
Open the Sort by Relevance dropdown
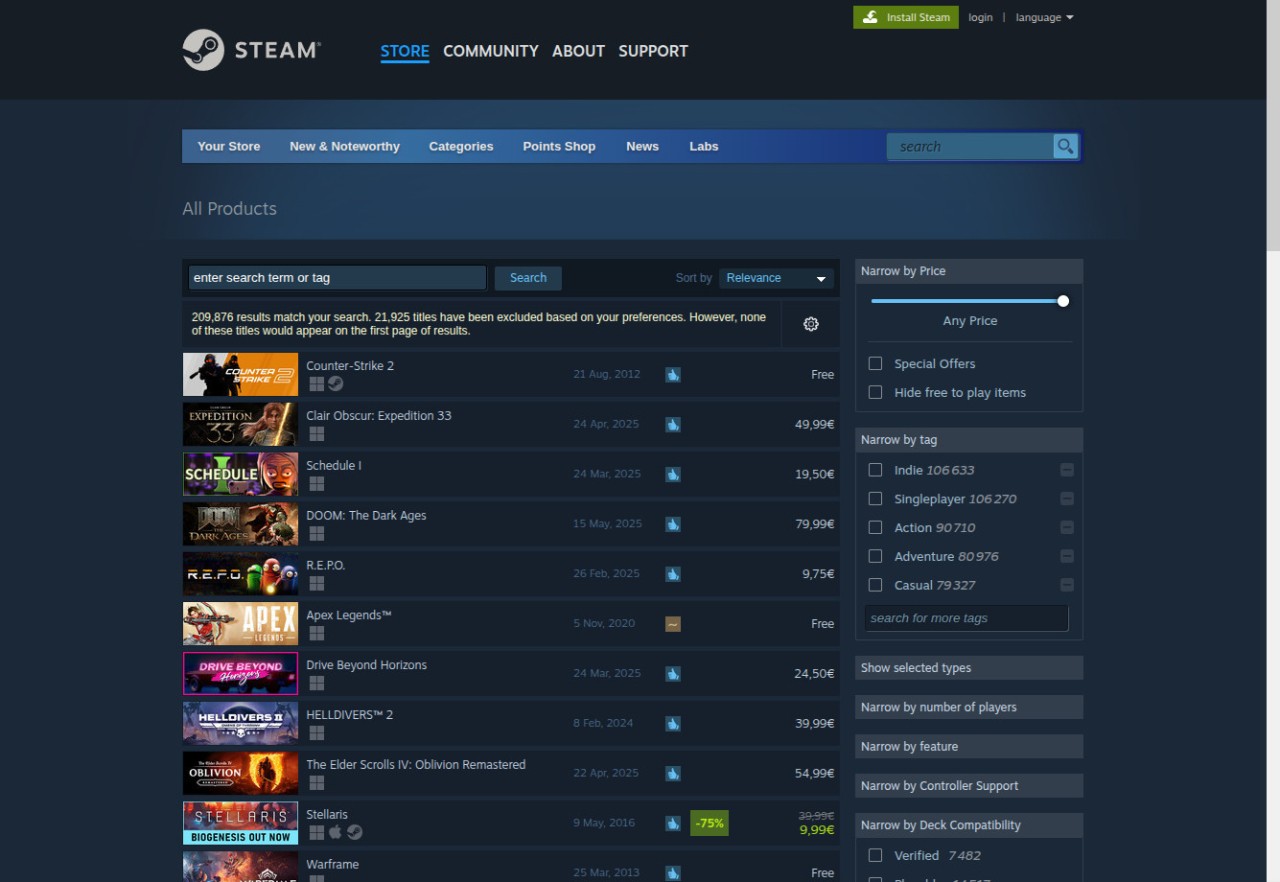pos(776,278)
